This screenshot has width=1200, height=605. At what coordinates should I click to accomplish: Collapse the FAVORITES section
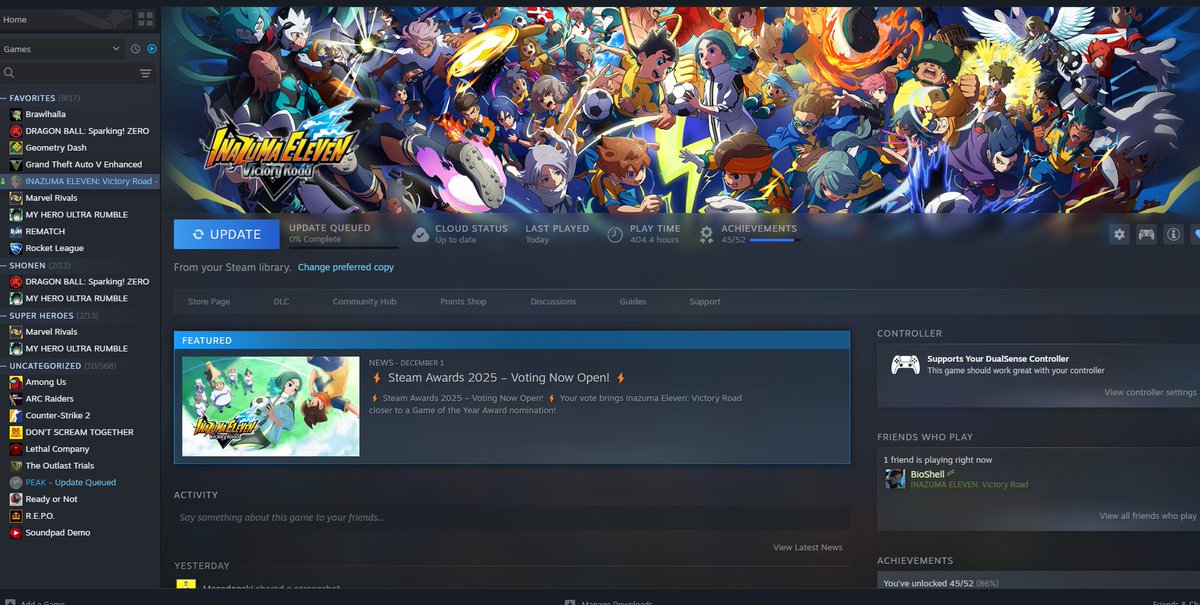3,97
